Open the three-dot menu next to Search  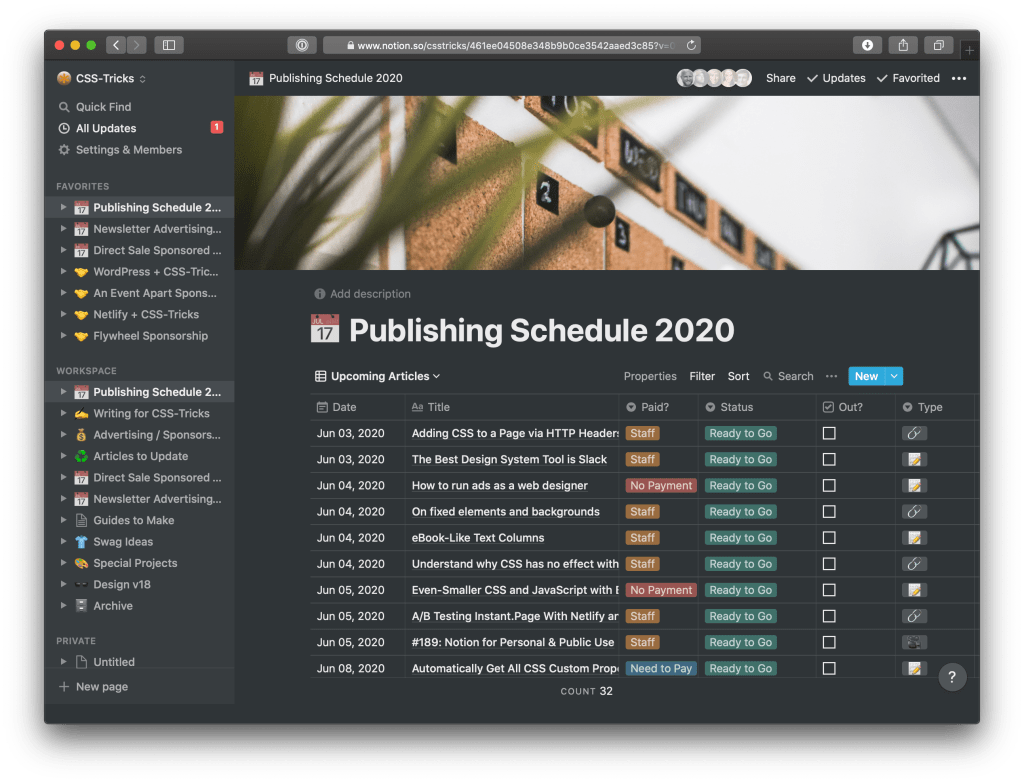(x=831, y=376)
